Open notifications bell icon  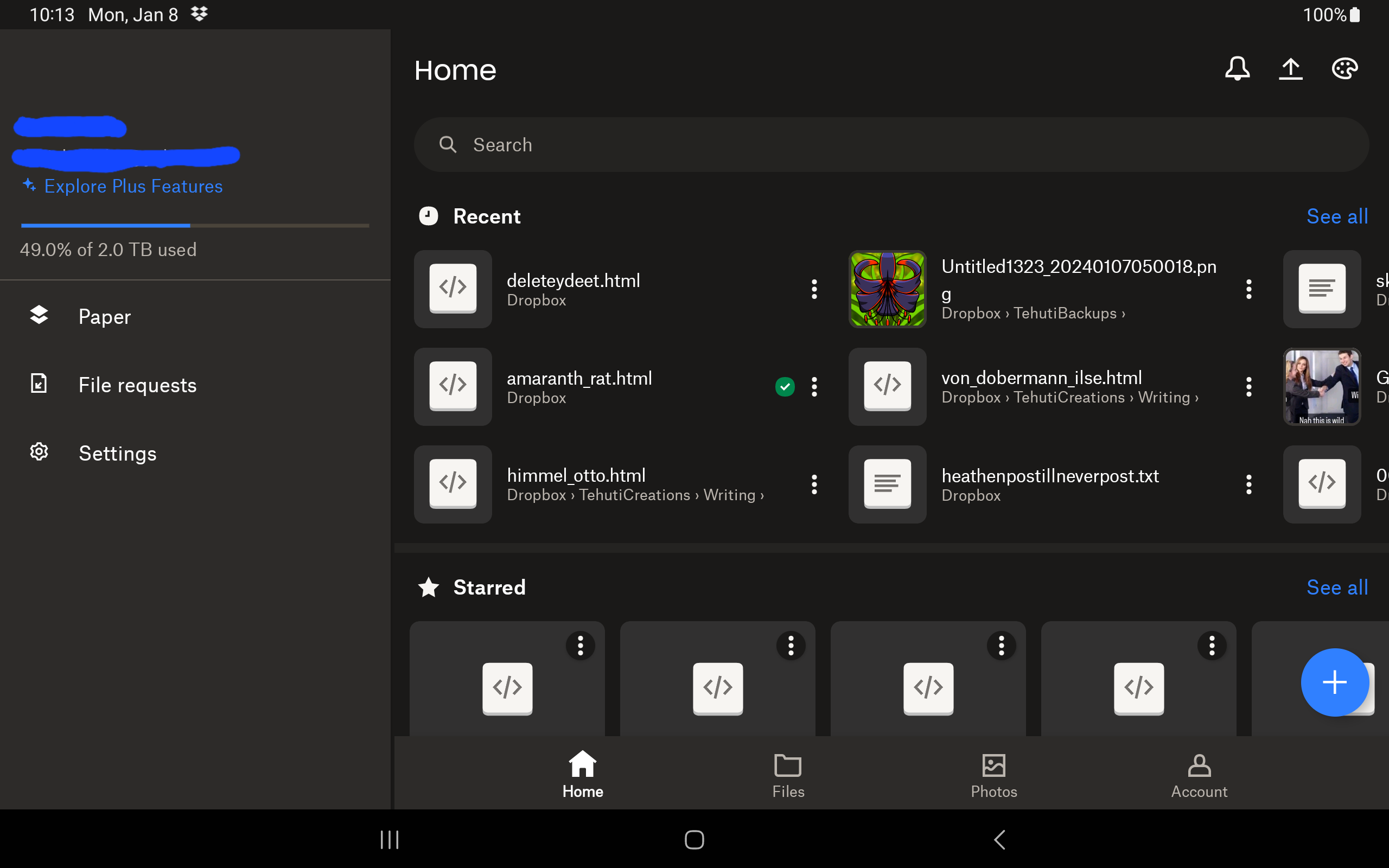(x=1237, y=68)
